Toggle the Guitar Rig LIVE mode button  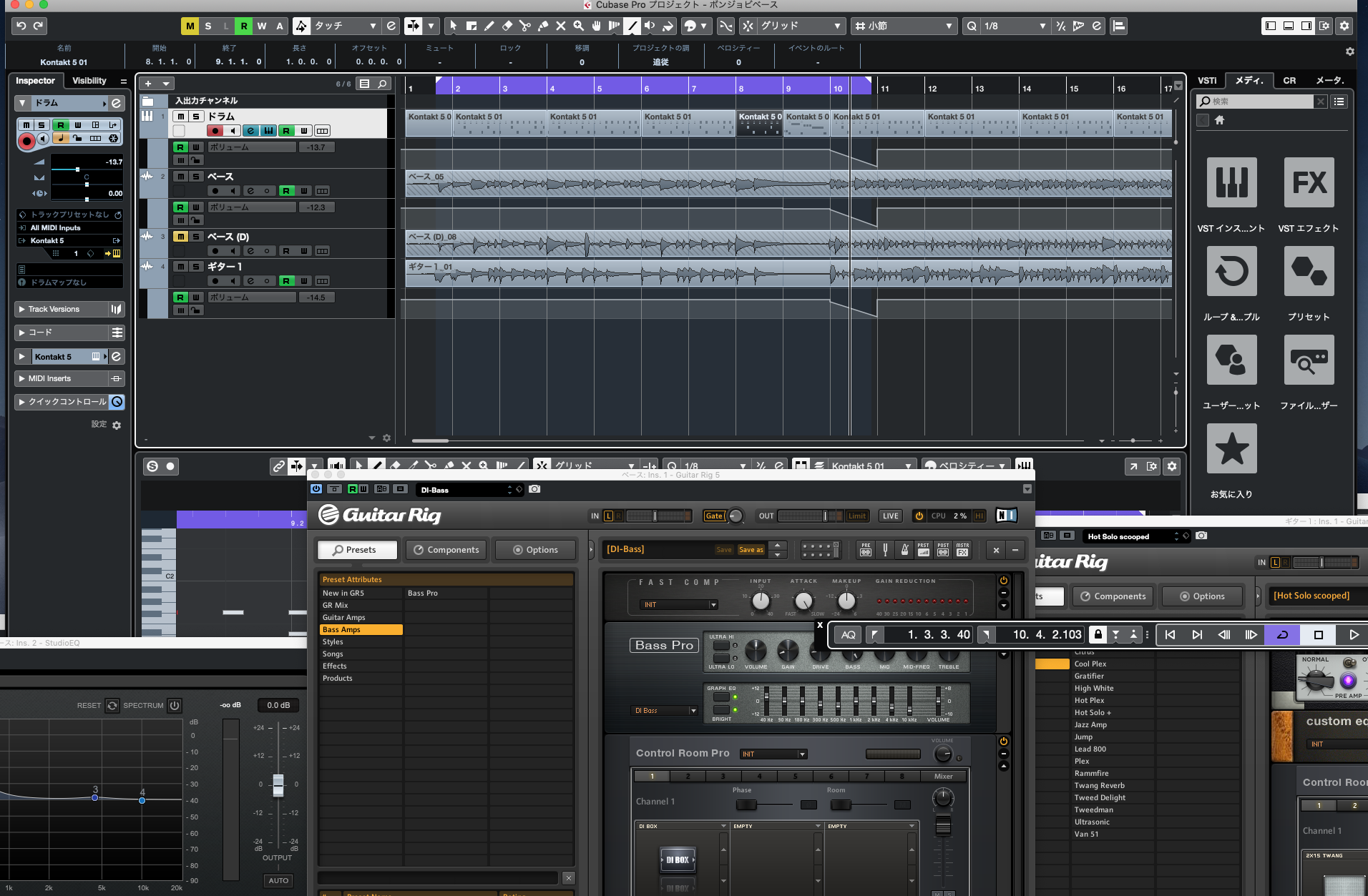890,516
